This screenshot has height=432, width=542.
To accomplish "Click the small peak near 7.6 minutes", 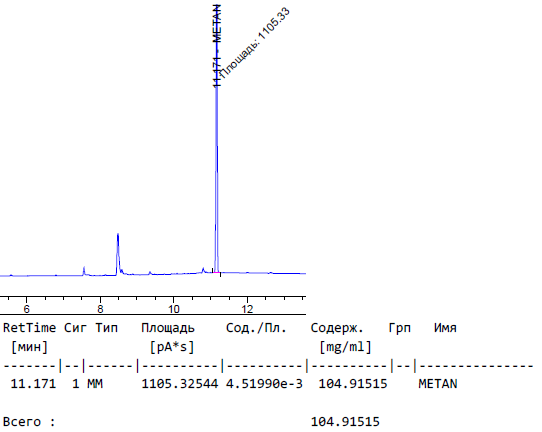I will tap(84, 268).
